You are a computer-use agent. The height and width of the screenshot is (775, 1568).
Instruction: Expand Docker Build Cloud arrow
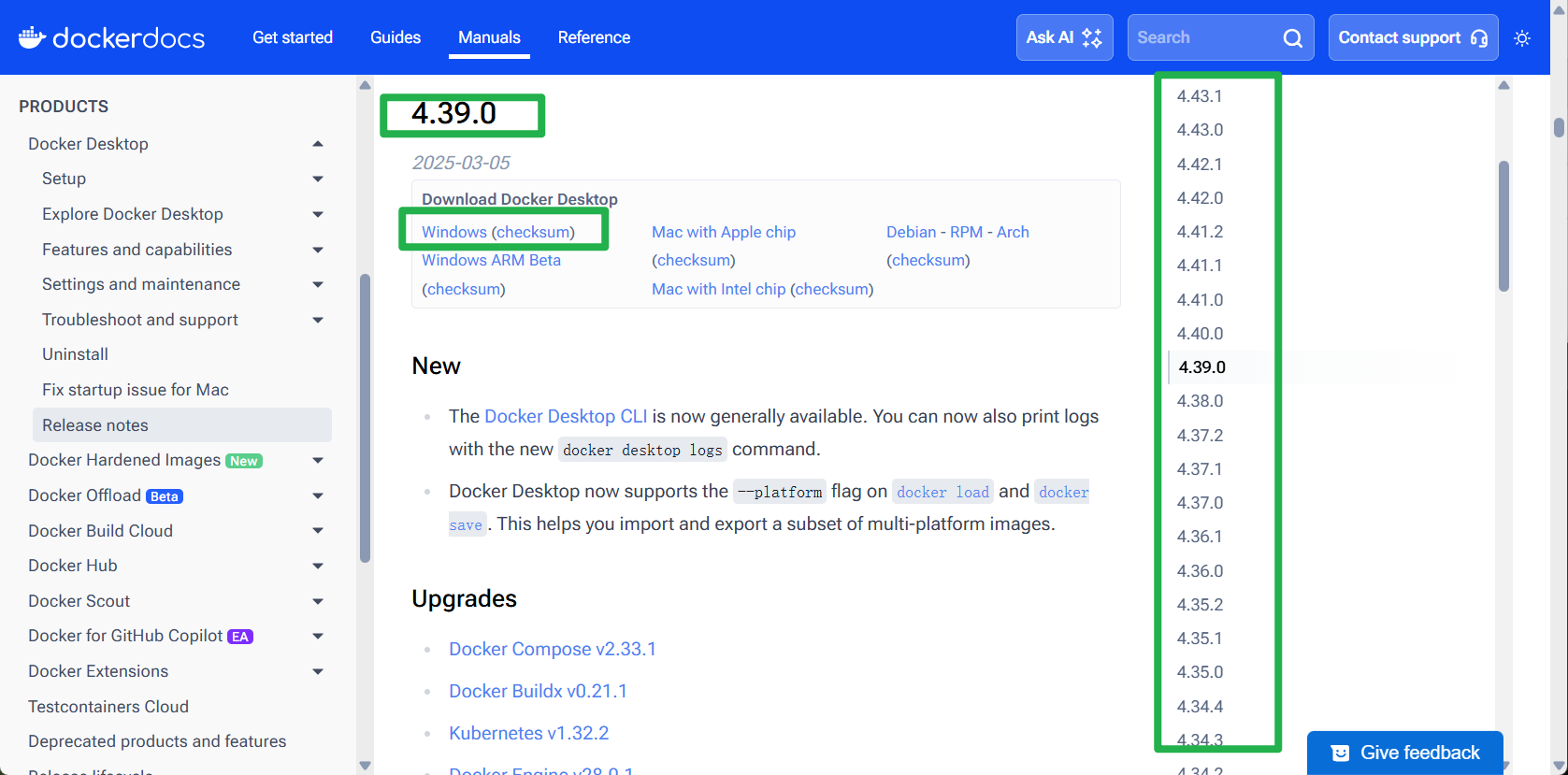318,531
